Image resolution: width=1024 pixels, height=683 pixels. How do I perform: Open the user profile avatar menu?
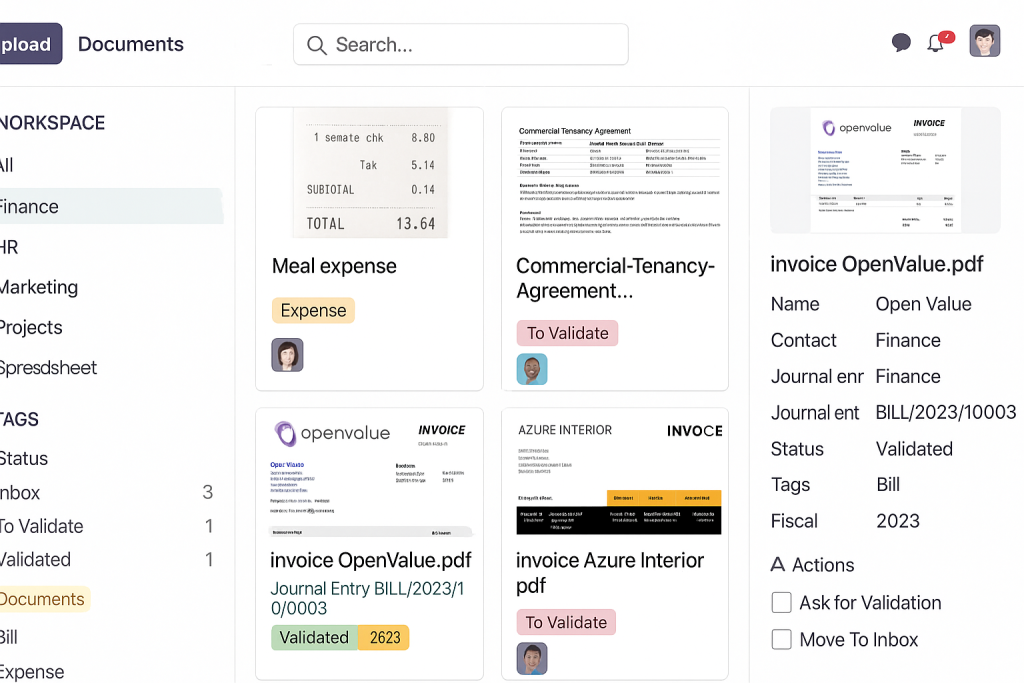coord(985,41)
